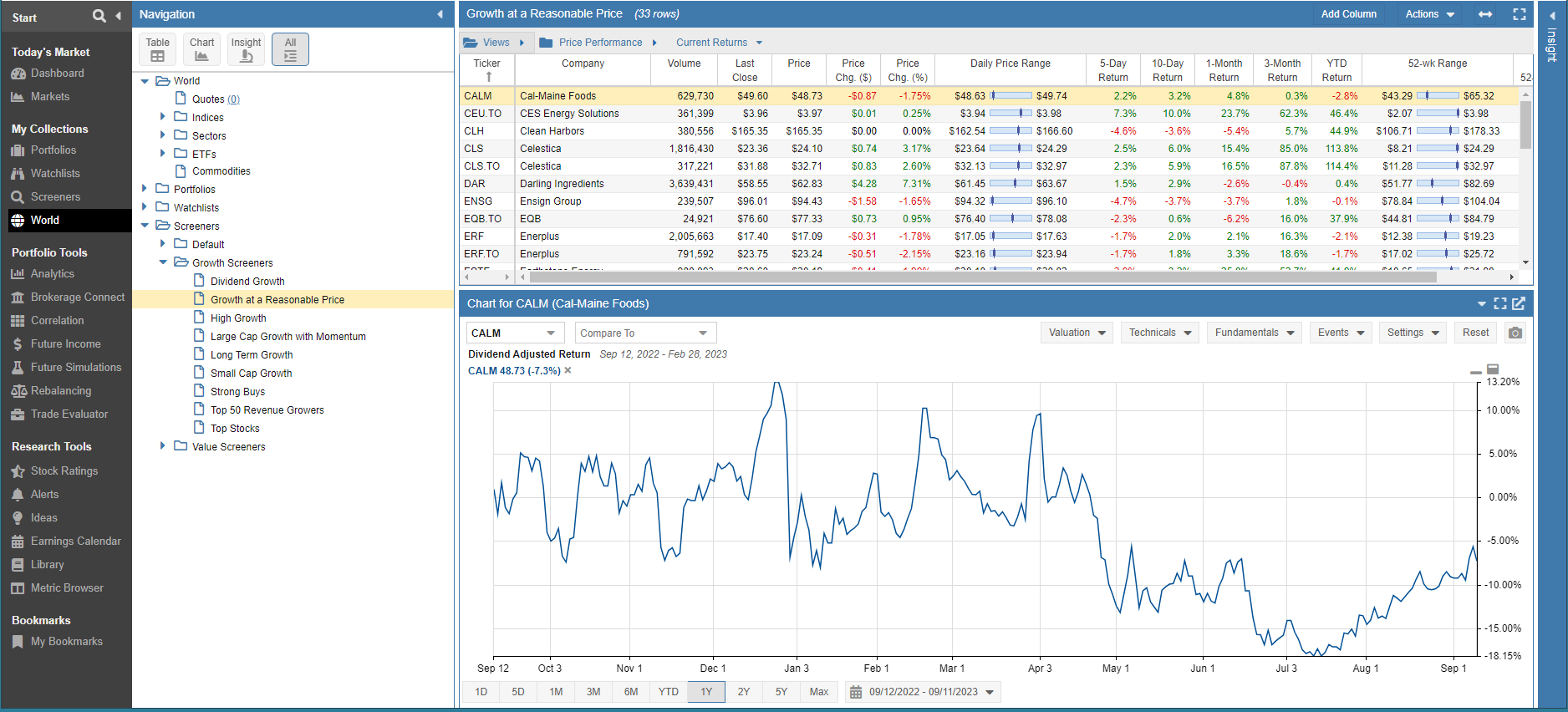
Task: Open Brokerage Connect tool
Action: click(x=77, y=298)
